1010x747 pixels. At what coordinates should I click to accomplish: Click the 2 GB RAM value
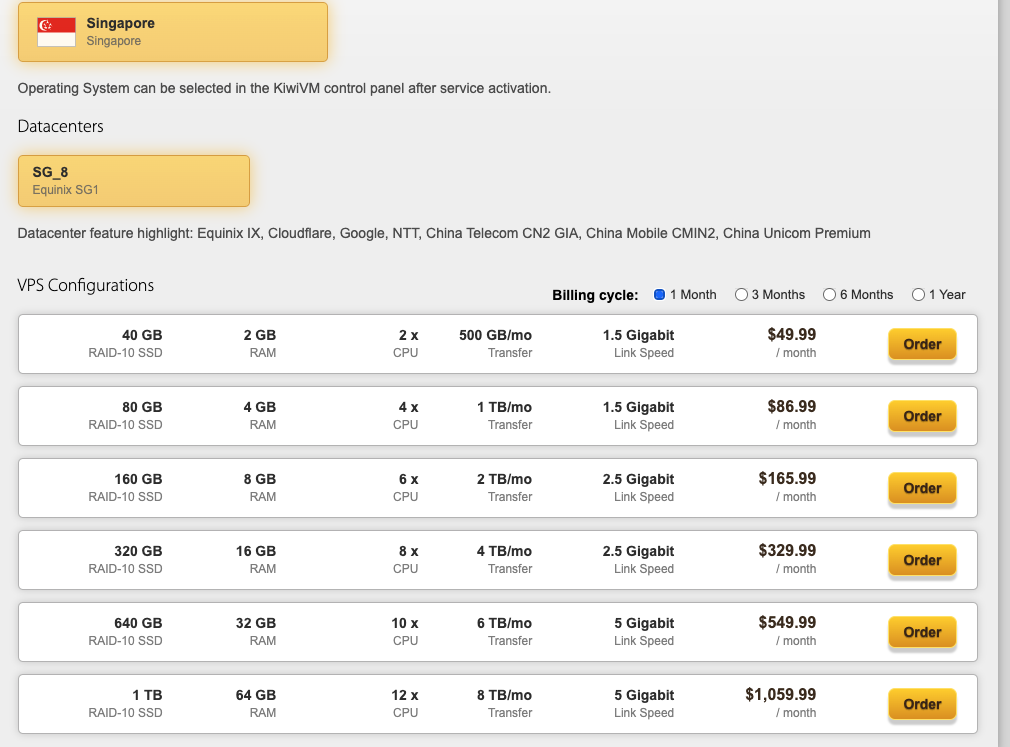(260, 336)
